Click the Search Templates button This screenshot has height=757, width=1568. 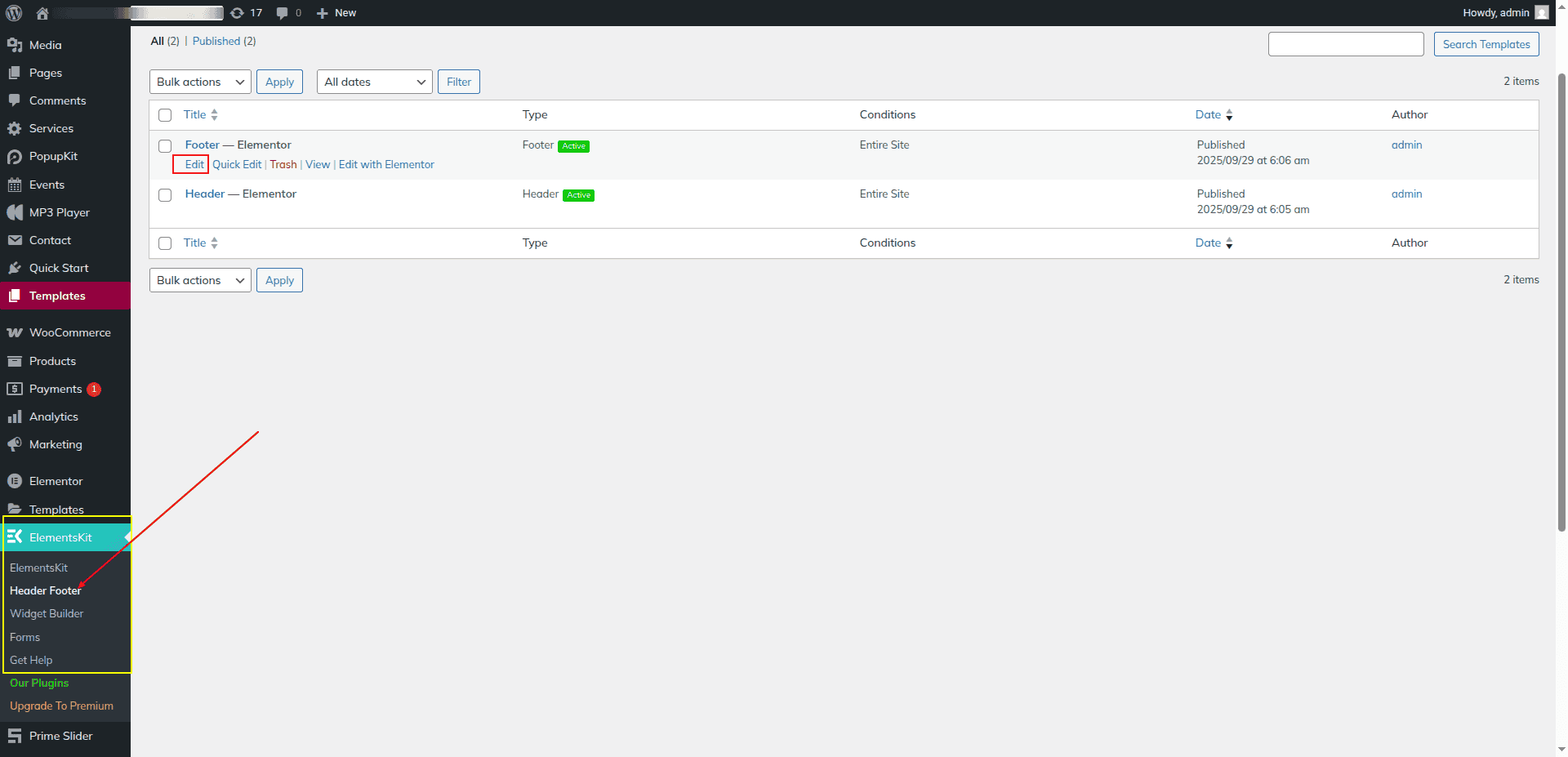pyautogui.click(x=1486, y=45)
